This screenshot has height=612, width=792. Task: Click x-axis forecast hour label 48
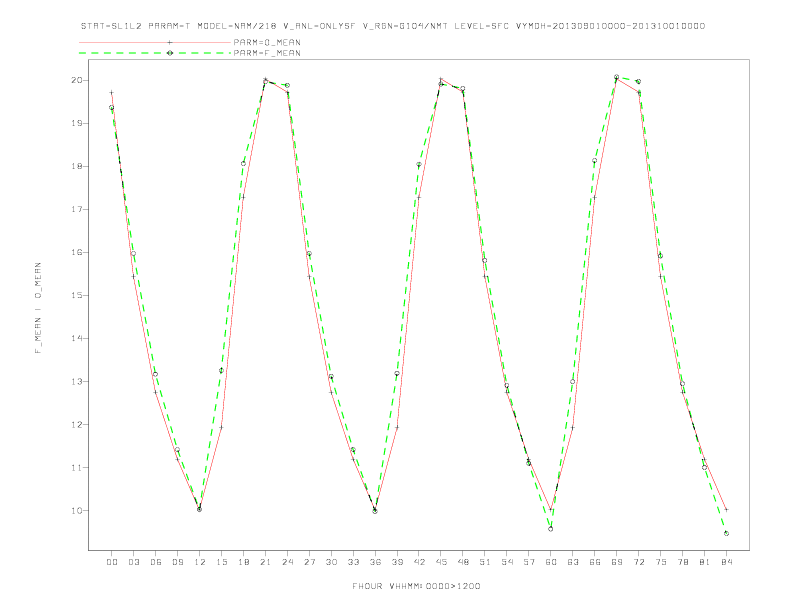(463, 562)
